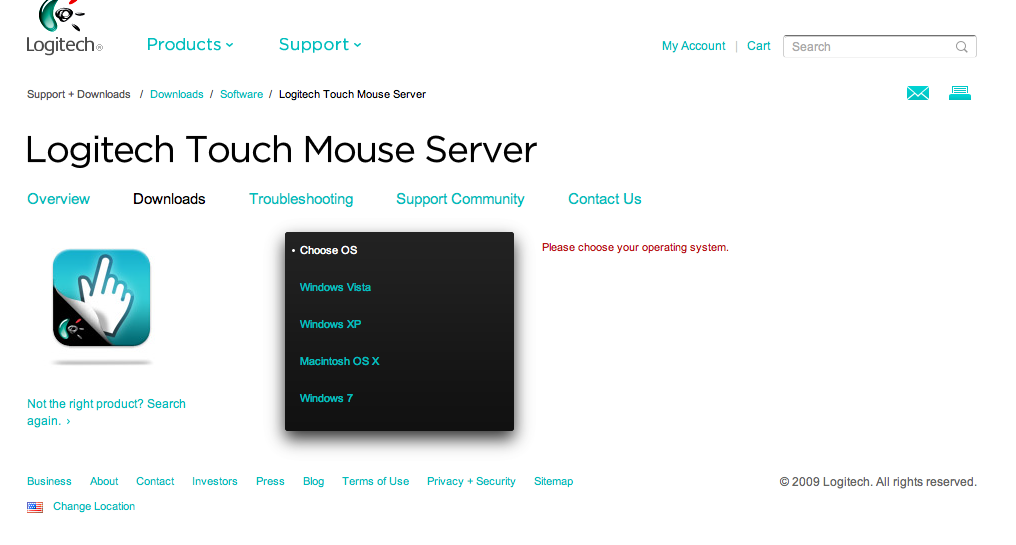Click the Logitech logo
Screen dimensions: 1016x545
64,27
